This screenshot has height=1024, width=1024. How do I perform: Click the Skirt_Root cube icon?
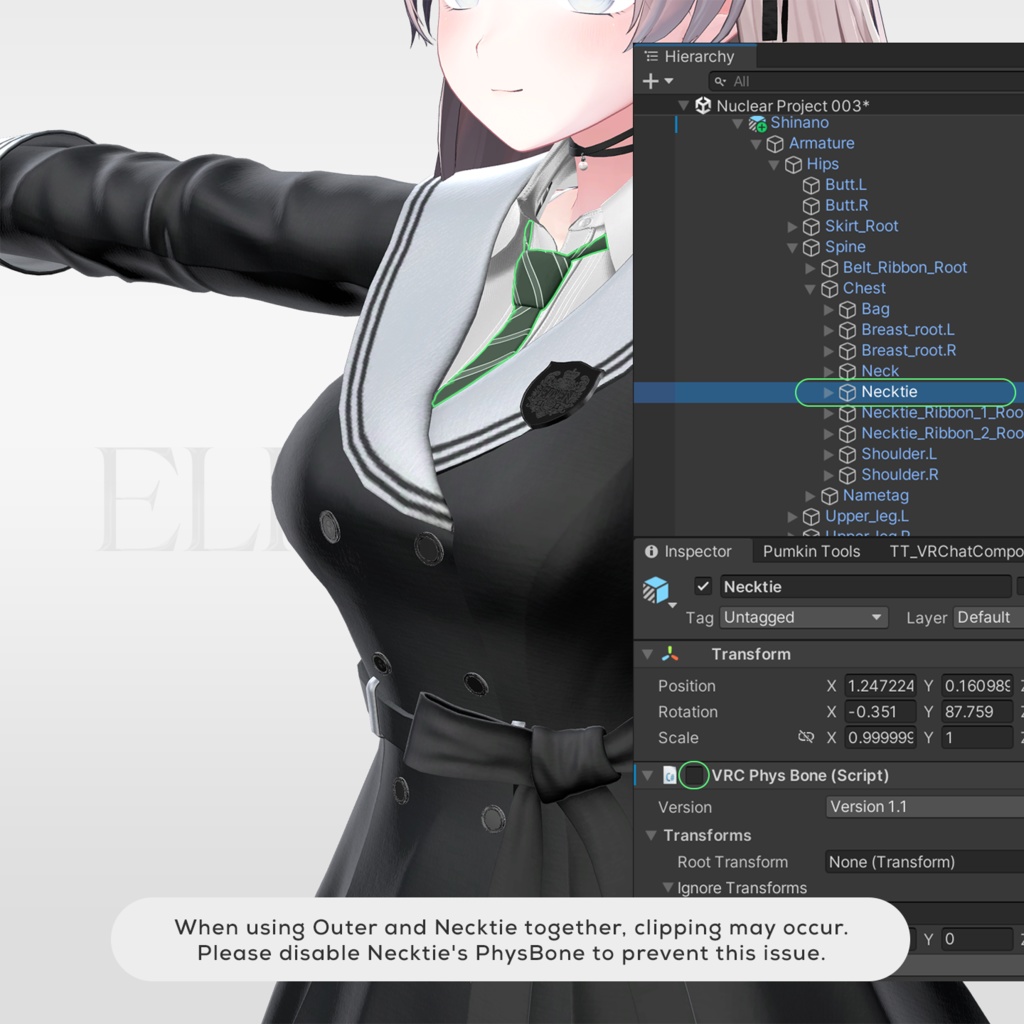(x=811, y=227)
